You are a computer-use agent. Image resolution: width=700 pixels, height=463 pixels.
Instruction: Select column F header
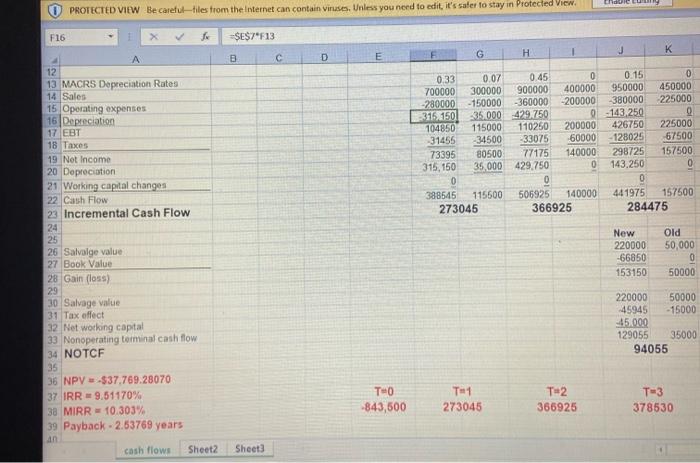click(433, 55)
